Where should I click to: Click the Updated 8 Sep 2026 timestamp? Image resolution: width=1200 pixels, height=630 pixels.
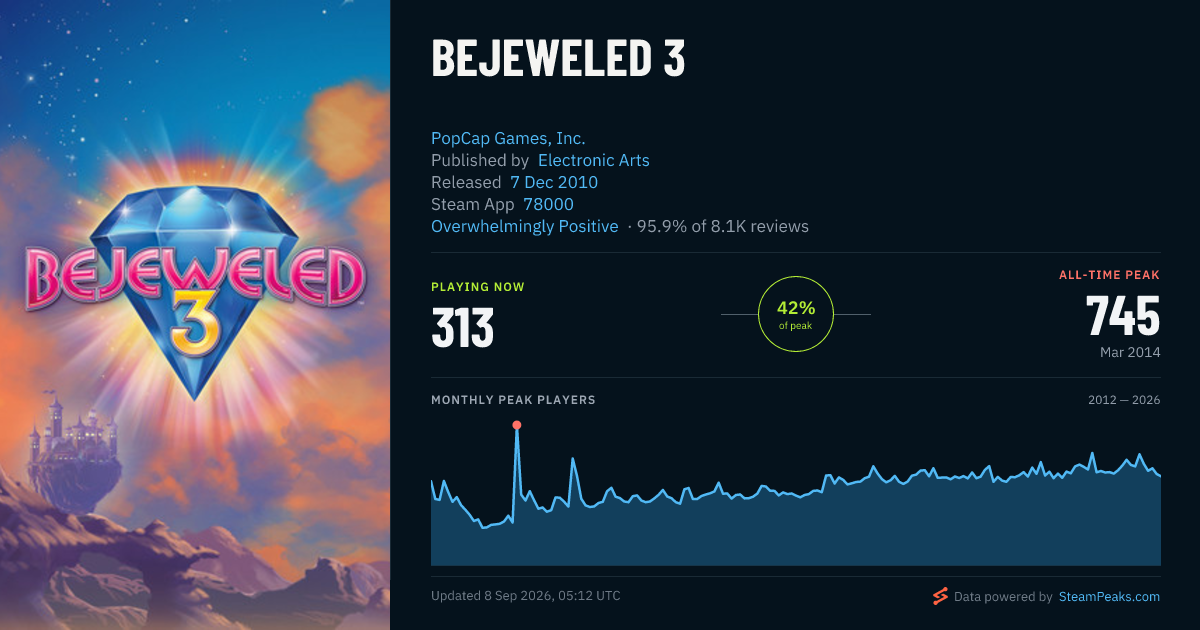pyautogui.click(x=526, y=596)
